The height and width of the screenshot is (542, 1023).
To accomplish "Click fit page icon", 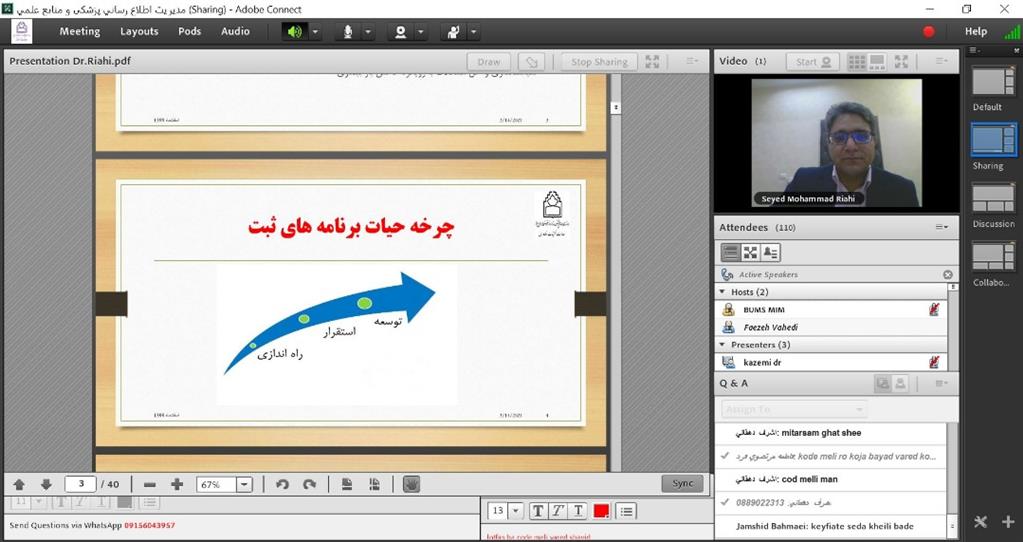I will [347, 485].
